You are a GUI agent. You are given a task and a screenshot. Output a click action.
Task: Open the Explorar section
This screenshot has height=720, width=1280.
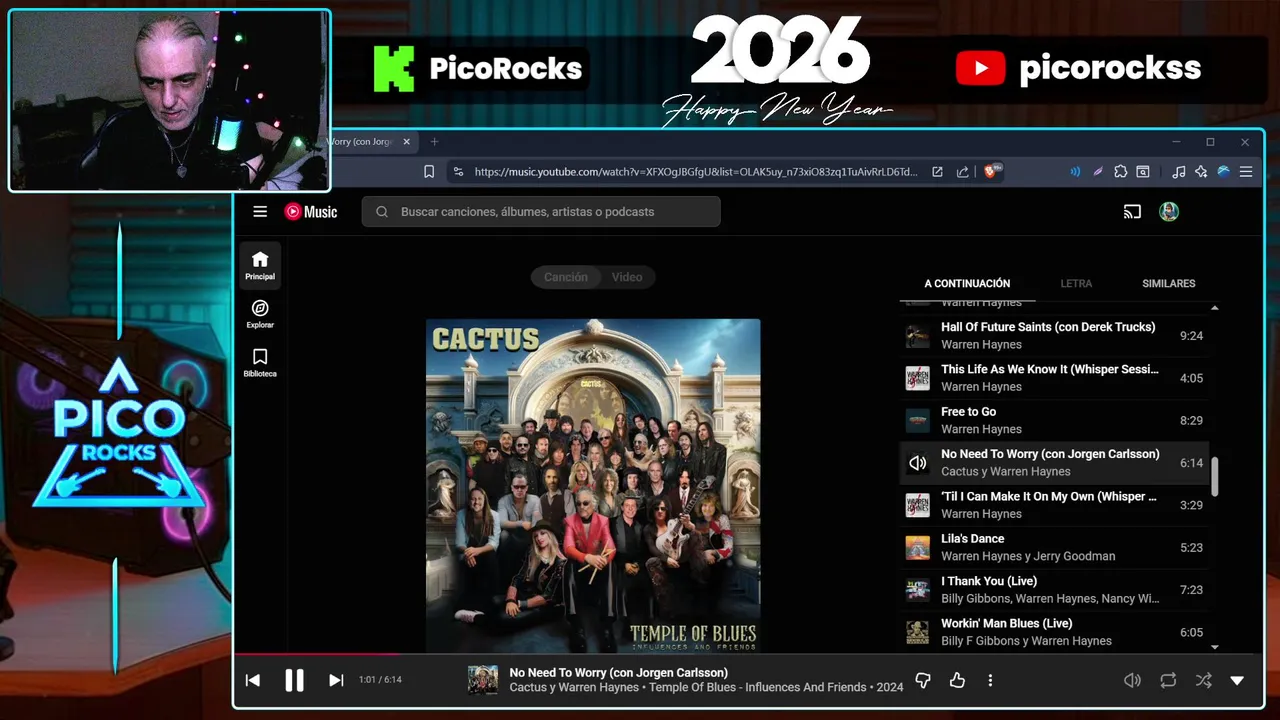click(x=260, y=314)
